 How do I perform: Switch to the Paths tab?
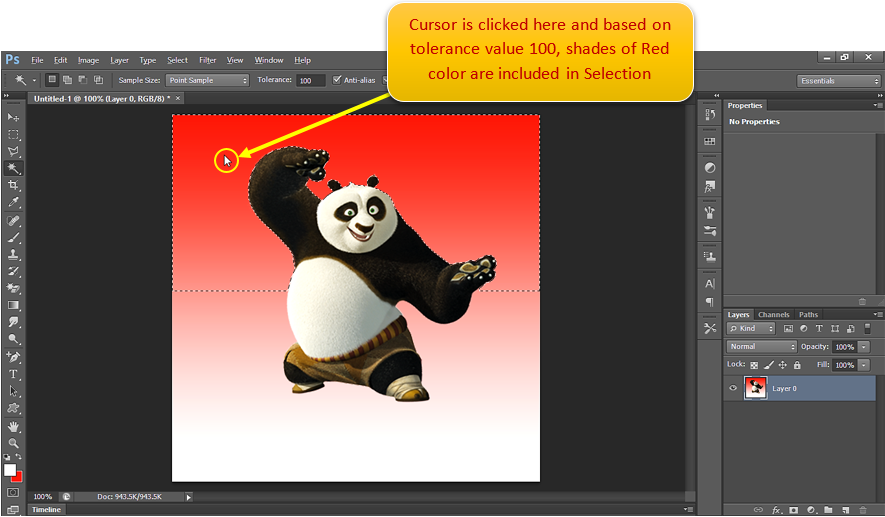point(808,314)
